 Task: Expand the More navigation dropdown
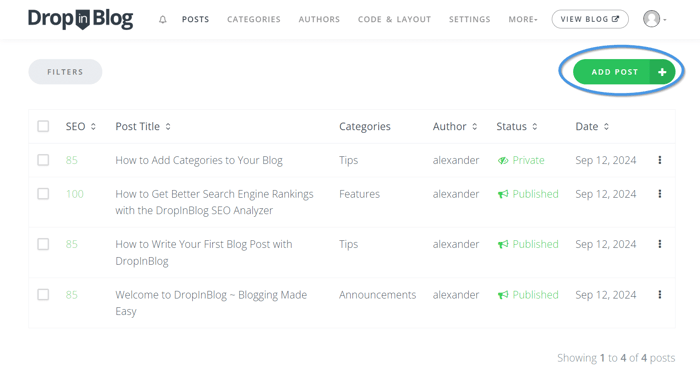(523, 19)
